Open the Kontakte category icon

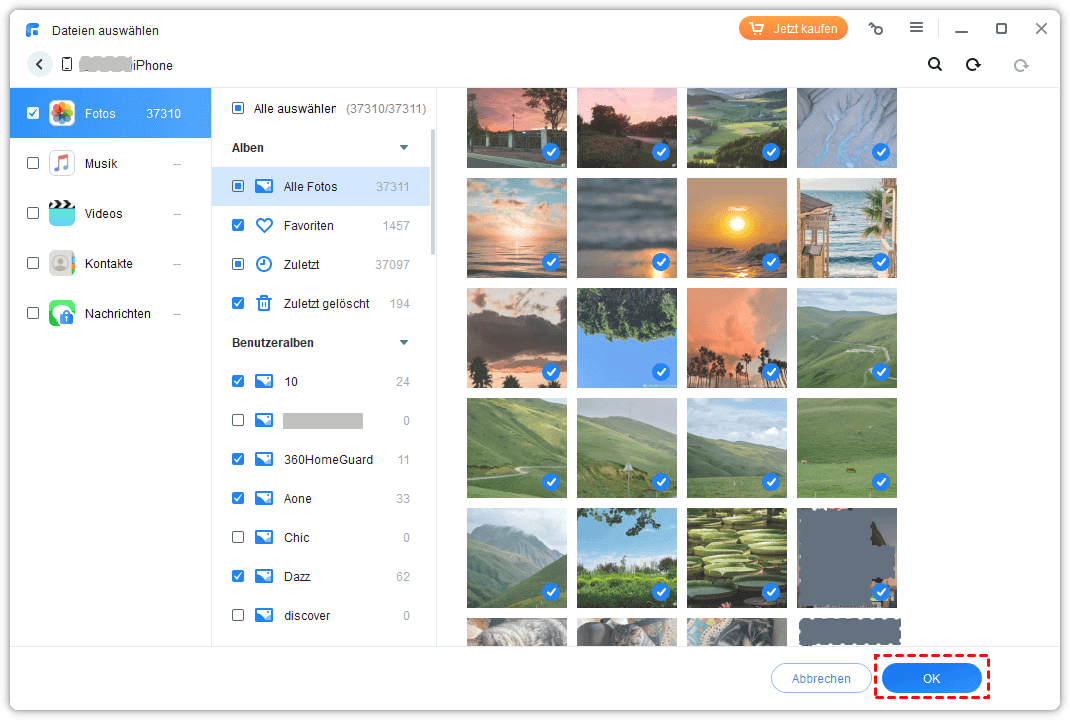[x=62, y=264]
